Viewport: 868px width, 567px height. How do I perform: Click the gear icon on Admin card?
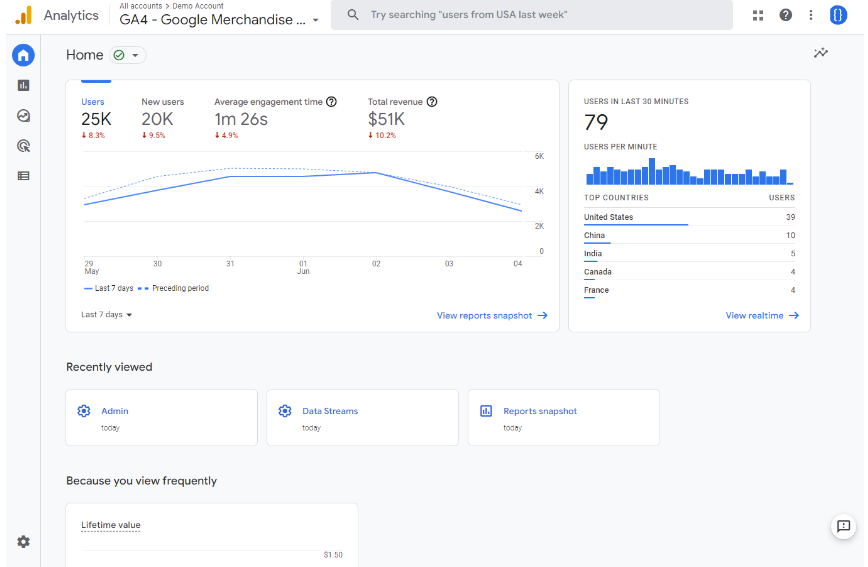(84, 411)
